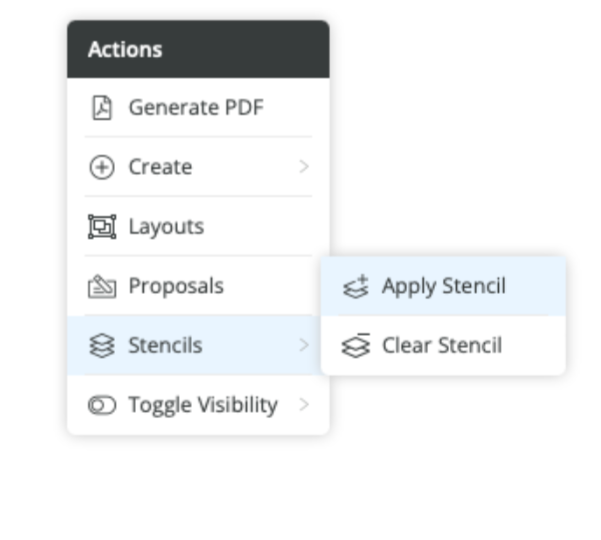Choose Clear Stencil text in the submenu
The width and height of the screenshot is (601, 540).
click(442, 346)
